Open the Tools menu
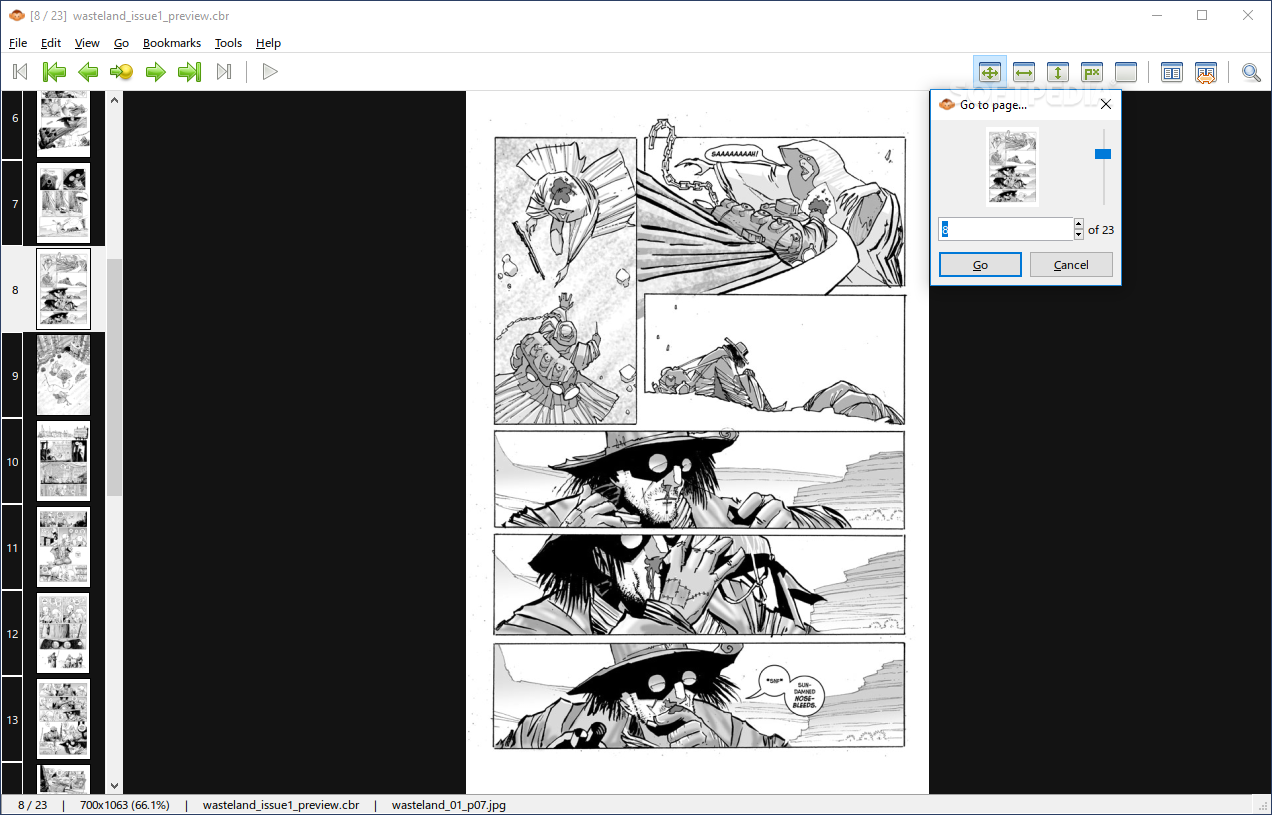Image resolution: width=1272 pixels, height=815 pixels. (228, 43)
